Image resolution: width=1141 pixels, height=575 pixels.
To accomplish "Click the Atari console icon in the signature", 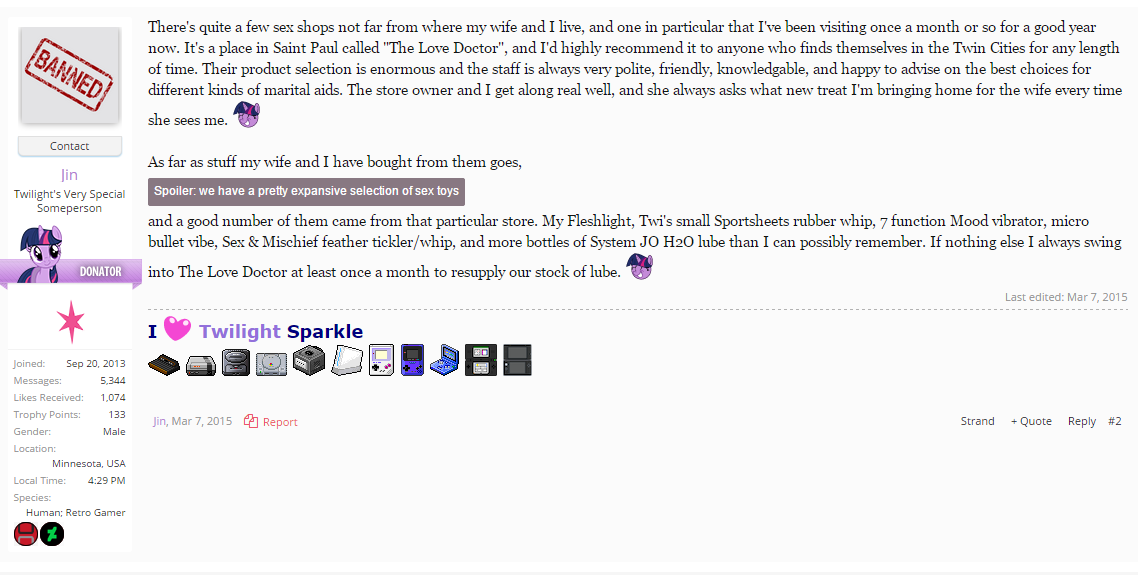I will (164, 364).
